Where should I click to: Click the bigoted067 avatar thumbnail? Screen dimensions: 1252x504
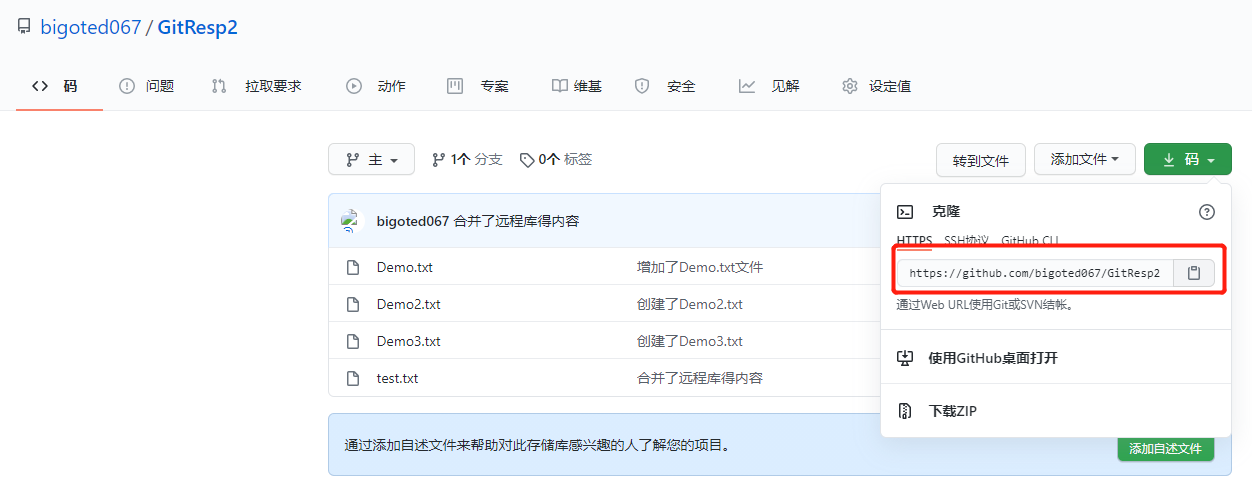click(350, 221)
